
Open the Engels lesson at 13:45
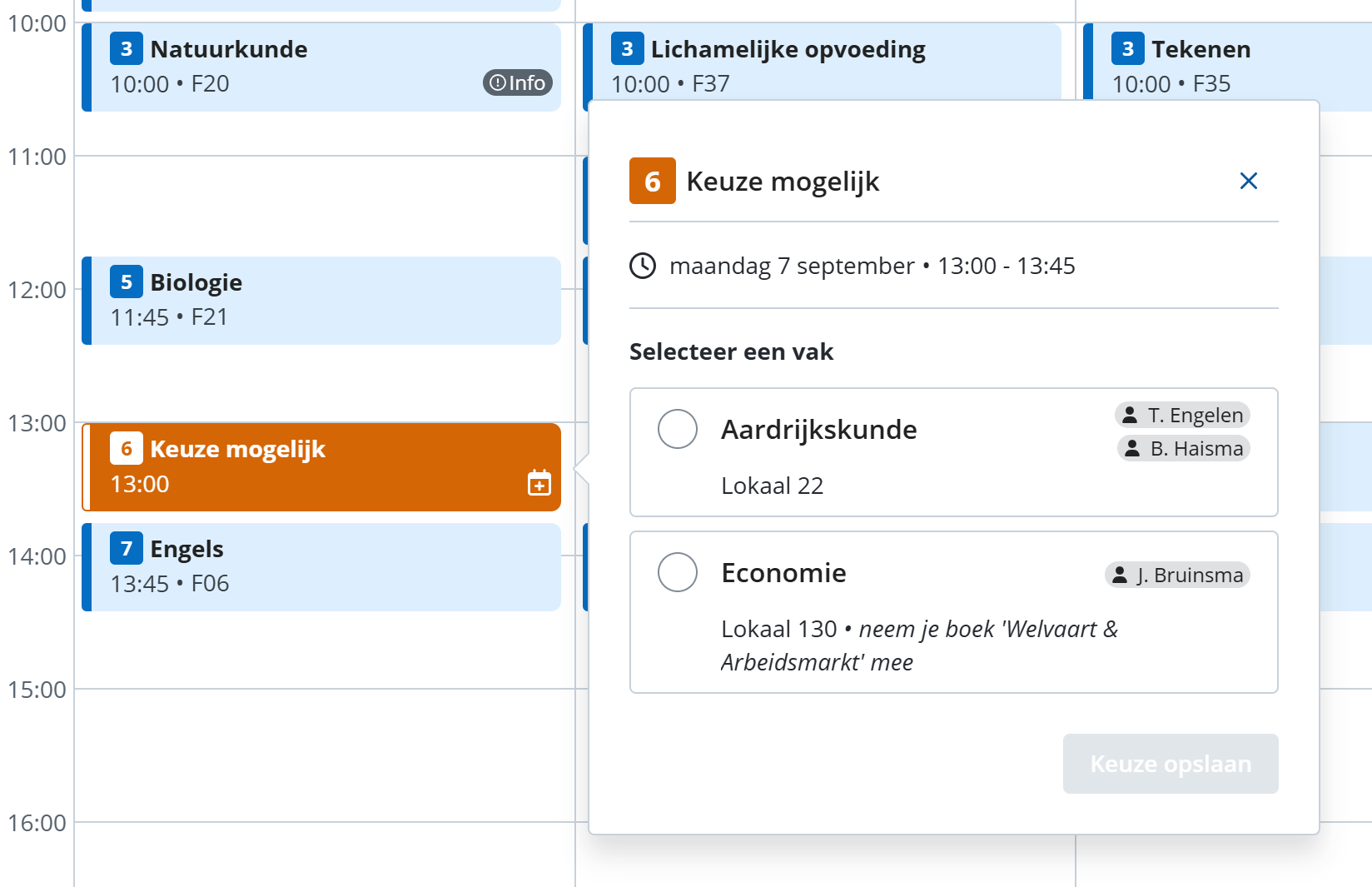pos(321,567)
